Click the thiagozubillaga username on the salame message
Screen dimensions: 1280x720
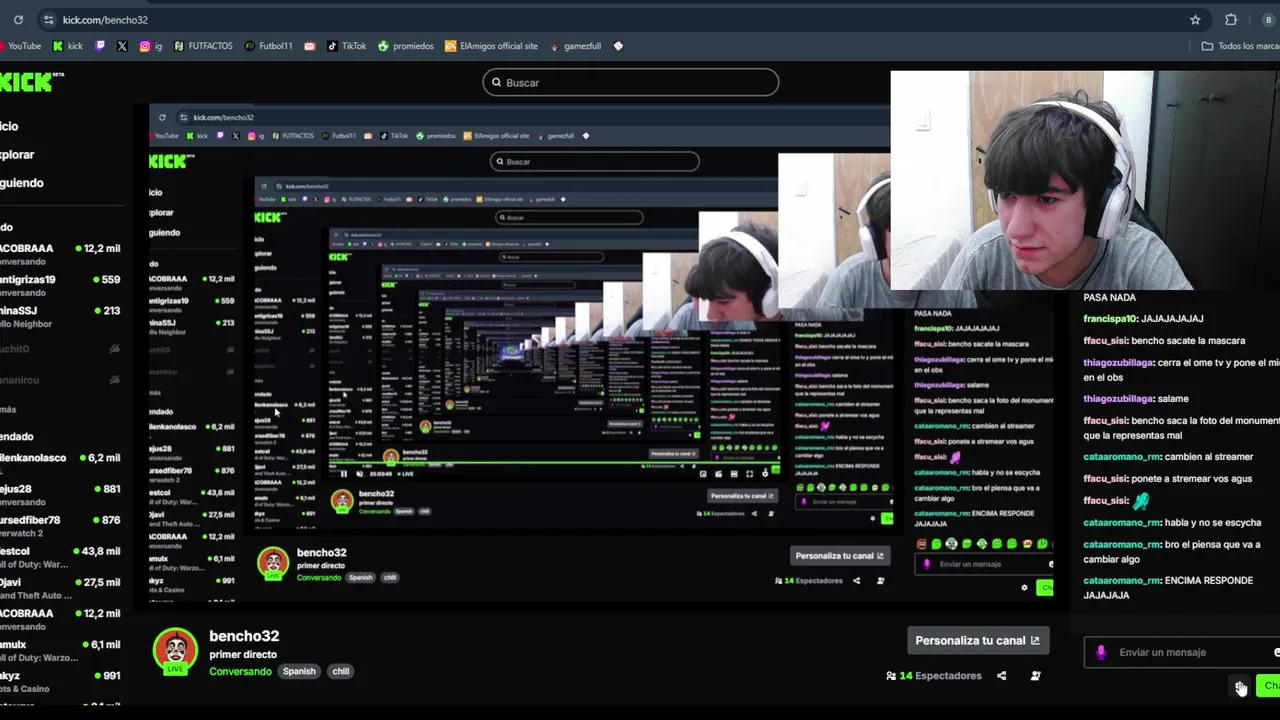point(1118,398)
